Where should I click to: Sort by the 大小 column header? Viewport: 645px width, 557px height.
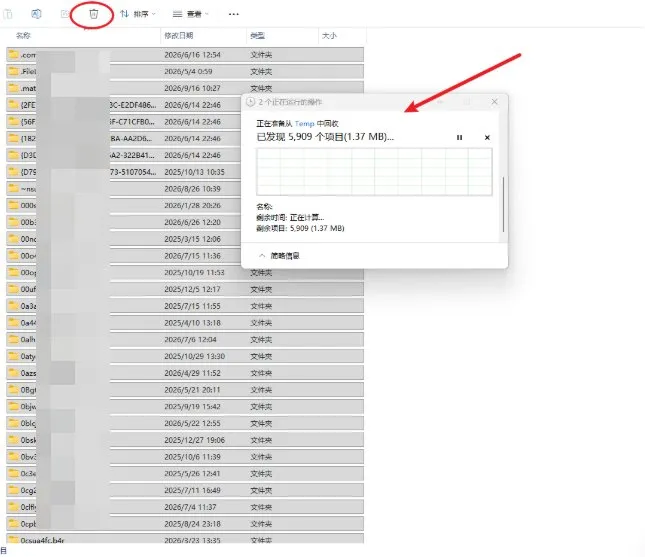tap(329, 35)
